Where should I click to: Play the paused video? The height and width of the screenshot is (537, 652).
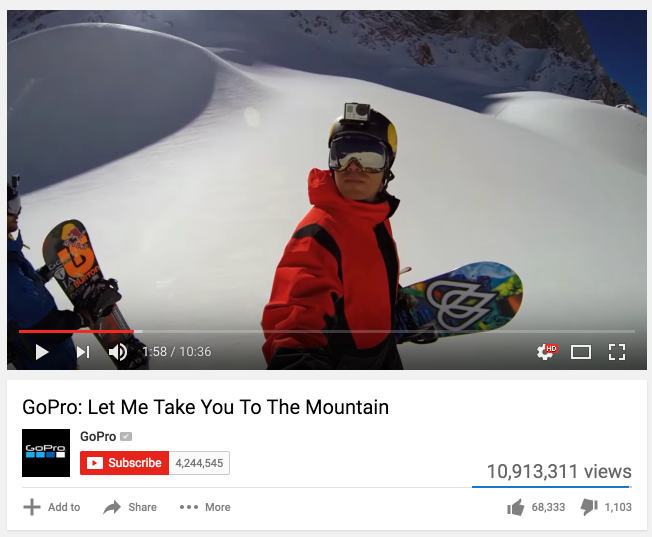(42, 352)
